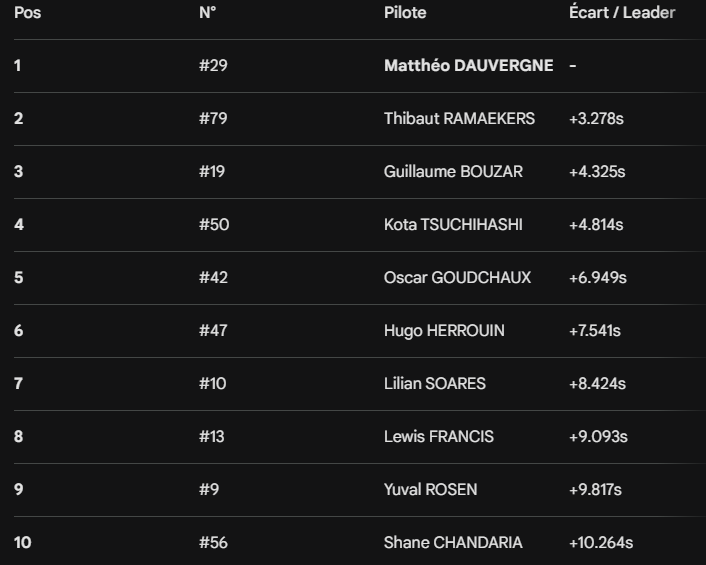Image resolution: width=706 pixels, height=565 pixels.
Task: Click Kota TSUCHIHASHI in the table
Action: (x=453, y=225)
